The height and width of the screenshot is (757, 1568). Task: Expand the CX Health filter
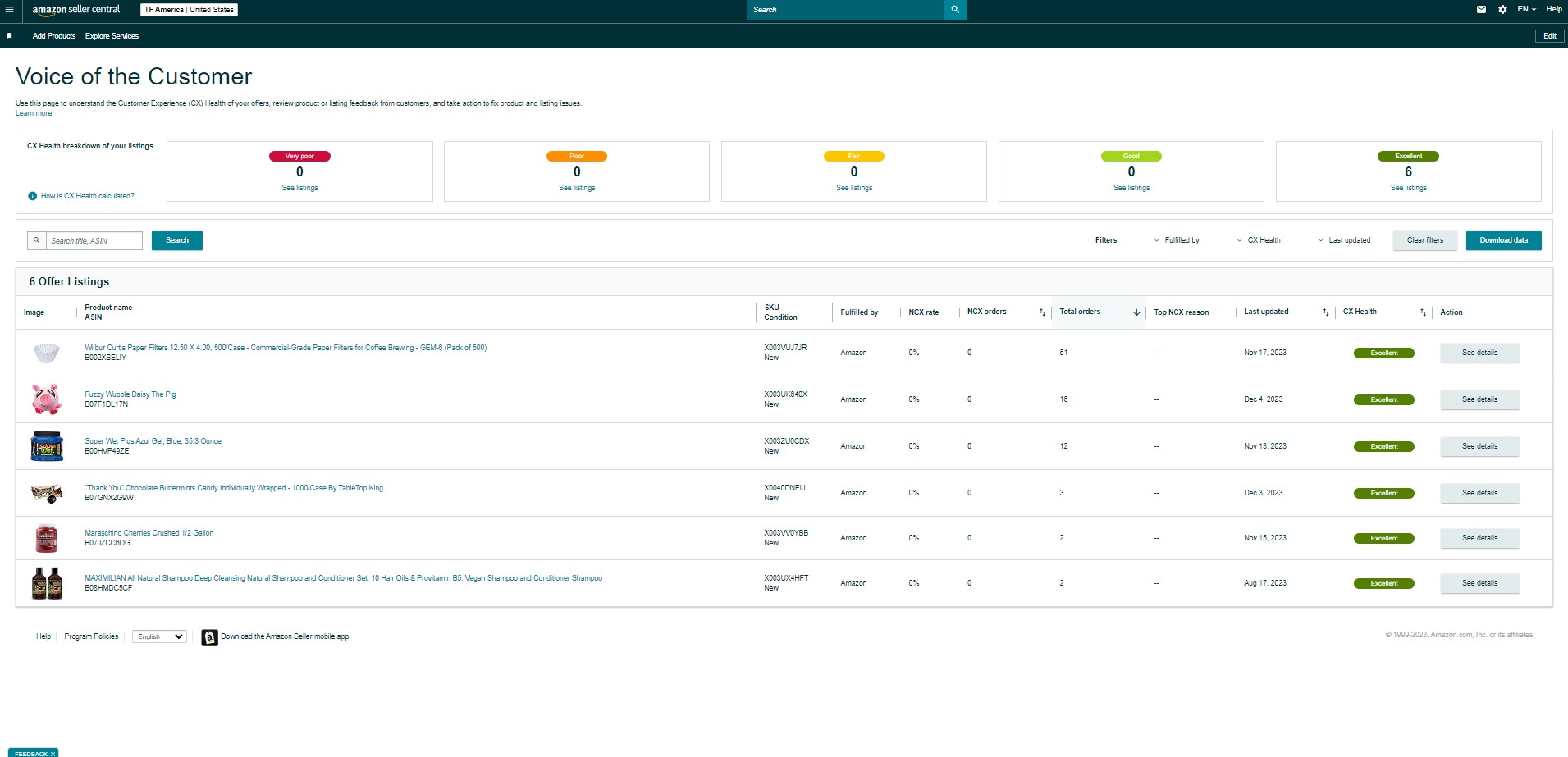(1259, 240)
